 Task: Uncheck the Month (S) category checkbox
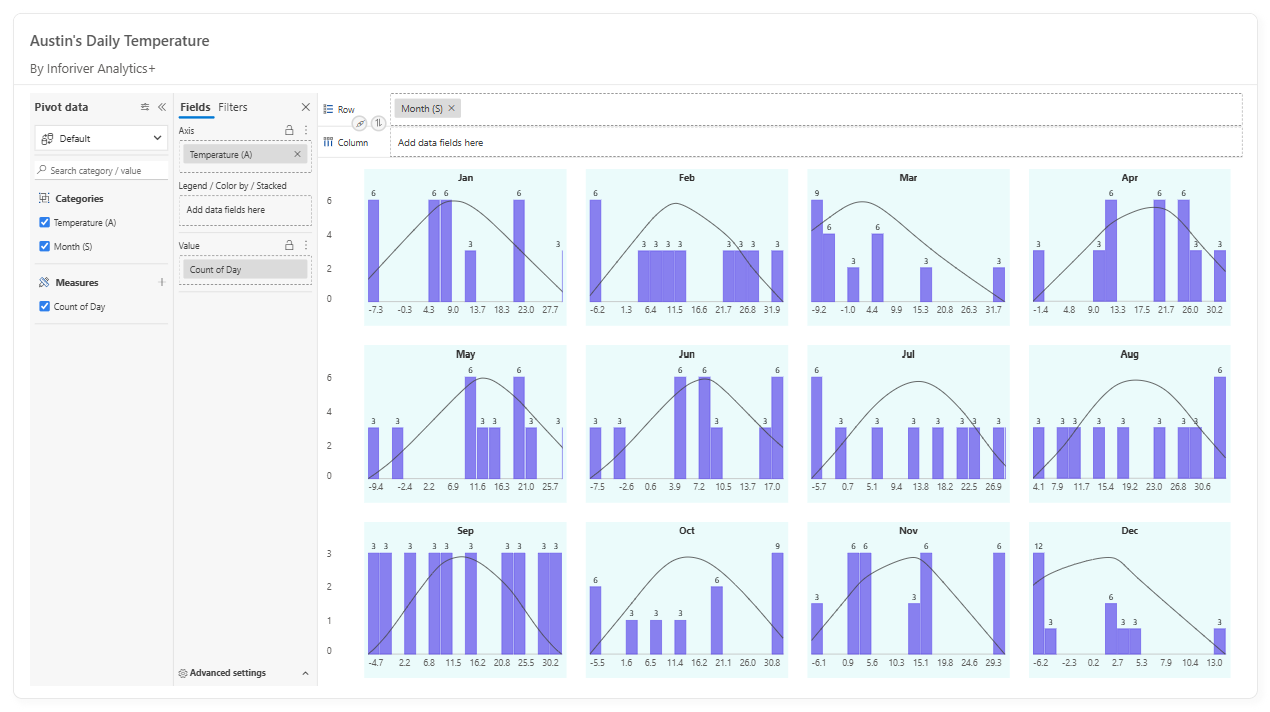coord(44,246)
